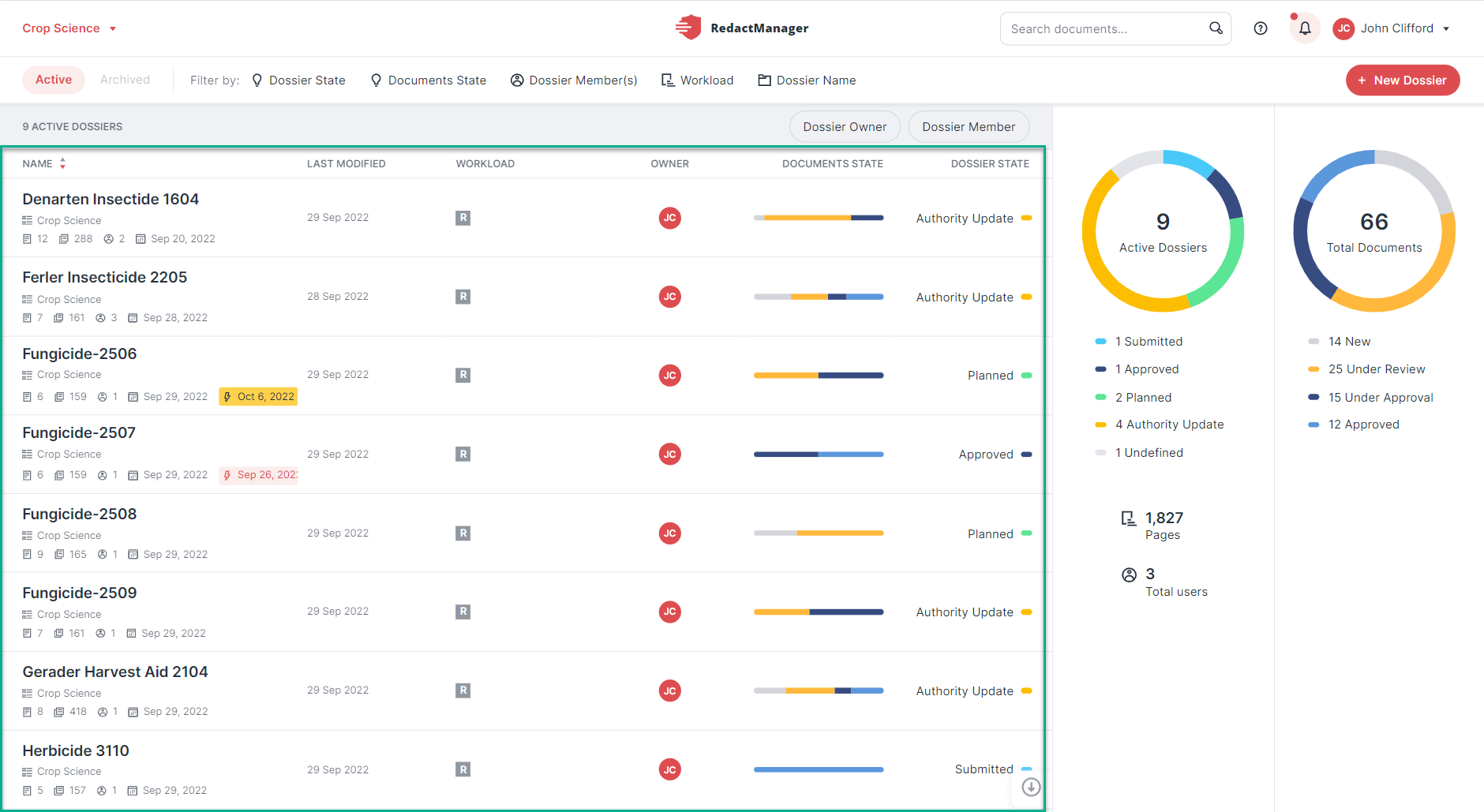
Task: Toggle the Dossier Owner filter chip
Action: 845,127
